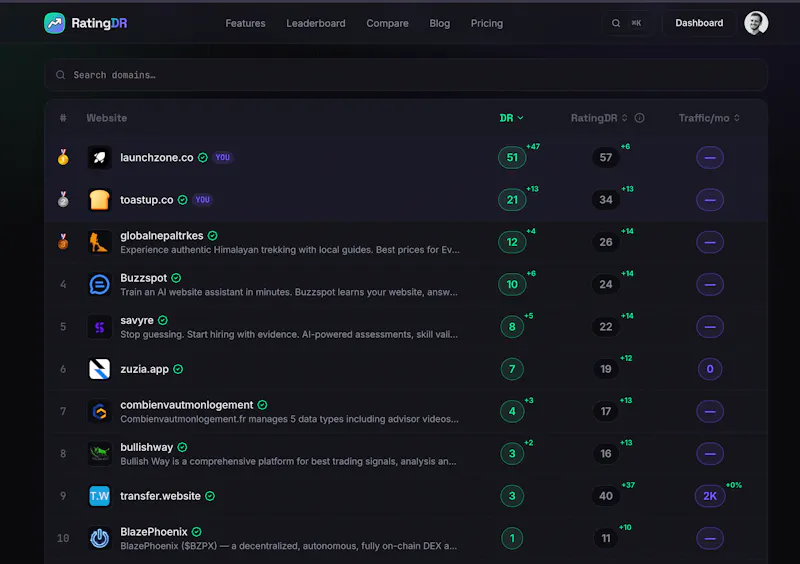Sort by the DR column dropdown
The image size is (800, 564).
512,118
